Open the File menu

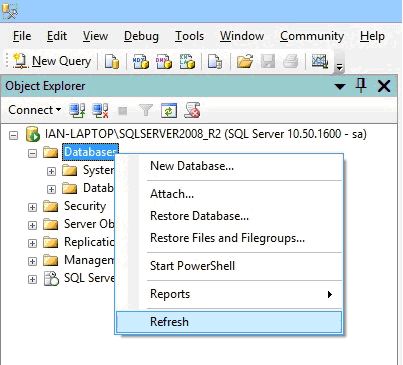pyautogui.click(x=22, y=36)
